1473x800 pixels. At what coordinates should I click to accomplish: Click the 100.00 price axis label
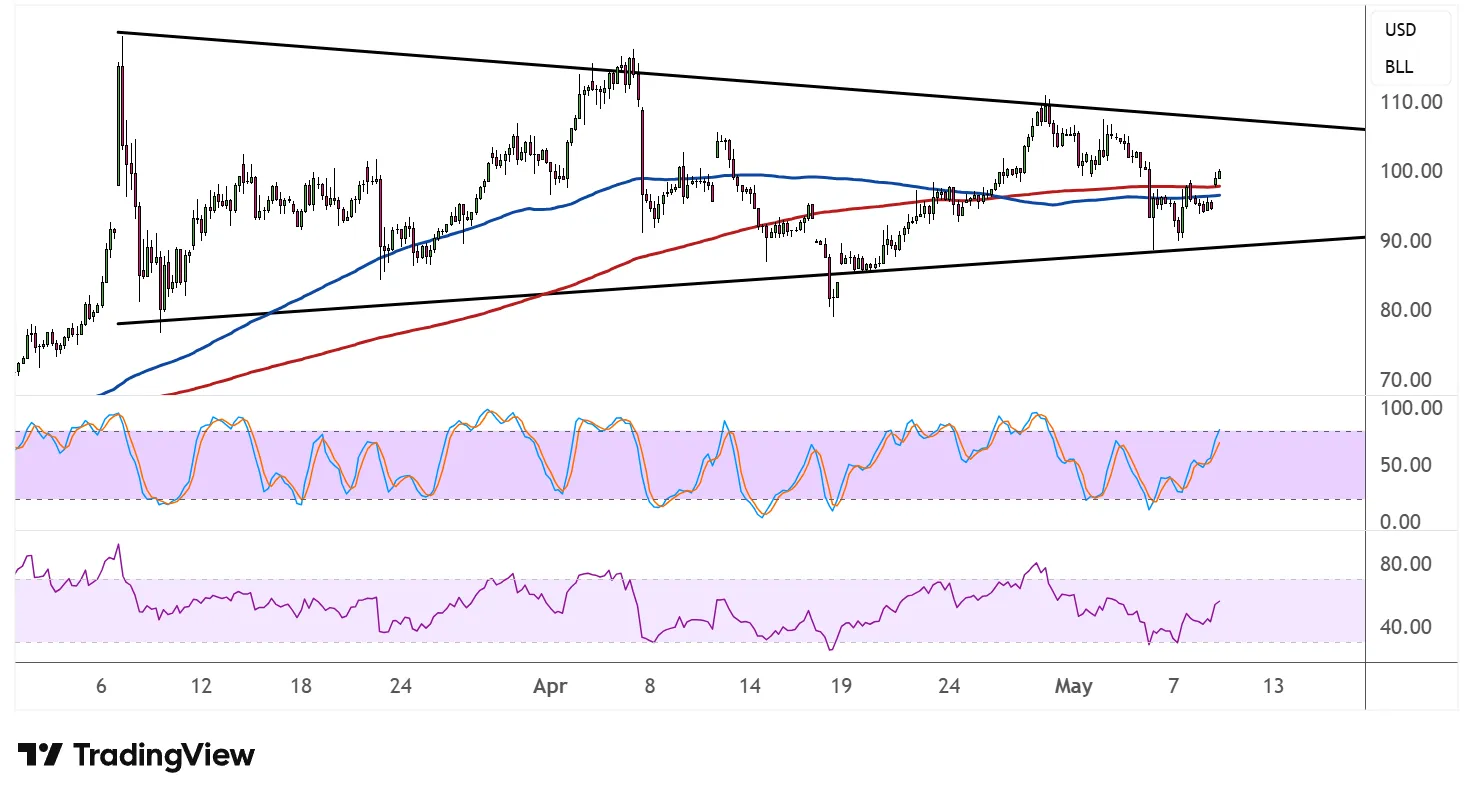pyautogui.click(x=1413, y=171)
